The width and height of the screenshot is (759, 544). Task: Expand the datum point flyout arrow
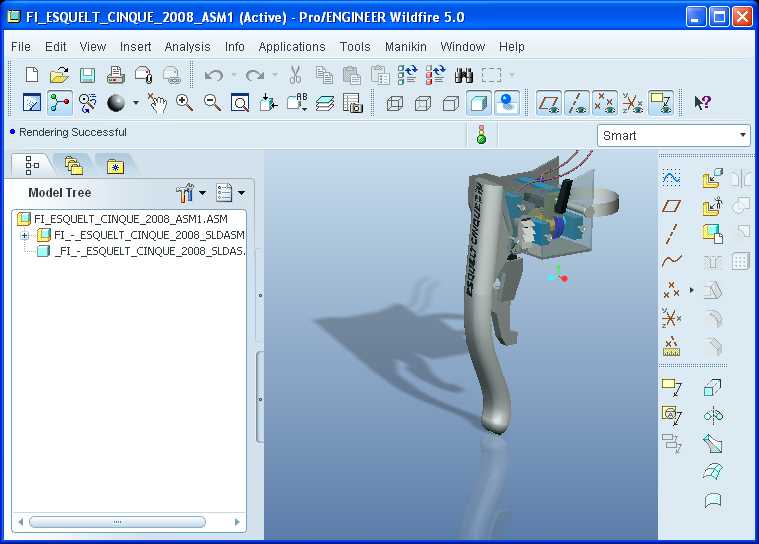click(x=692, y=290)
